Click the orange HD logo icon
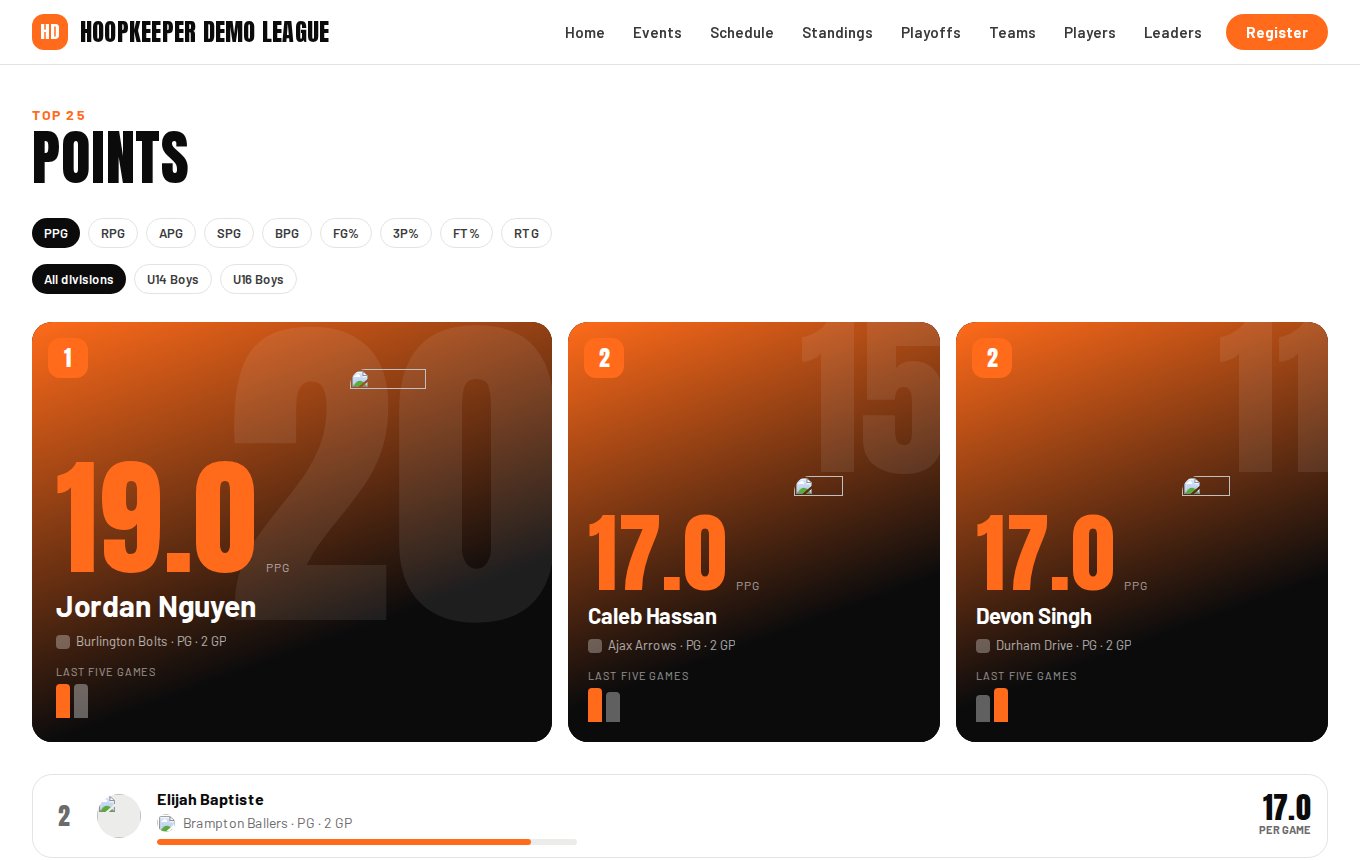Image resolution: width=1360 pixels, height=860 pixels. (50, 32)
